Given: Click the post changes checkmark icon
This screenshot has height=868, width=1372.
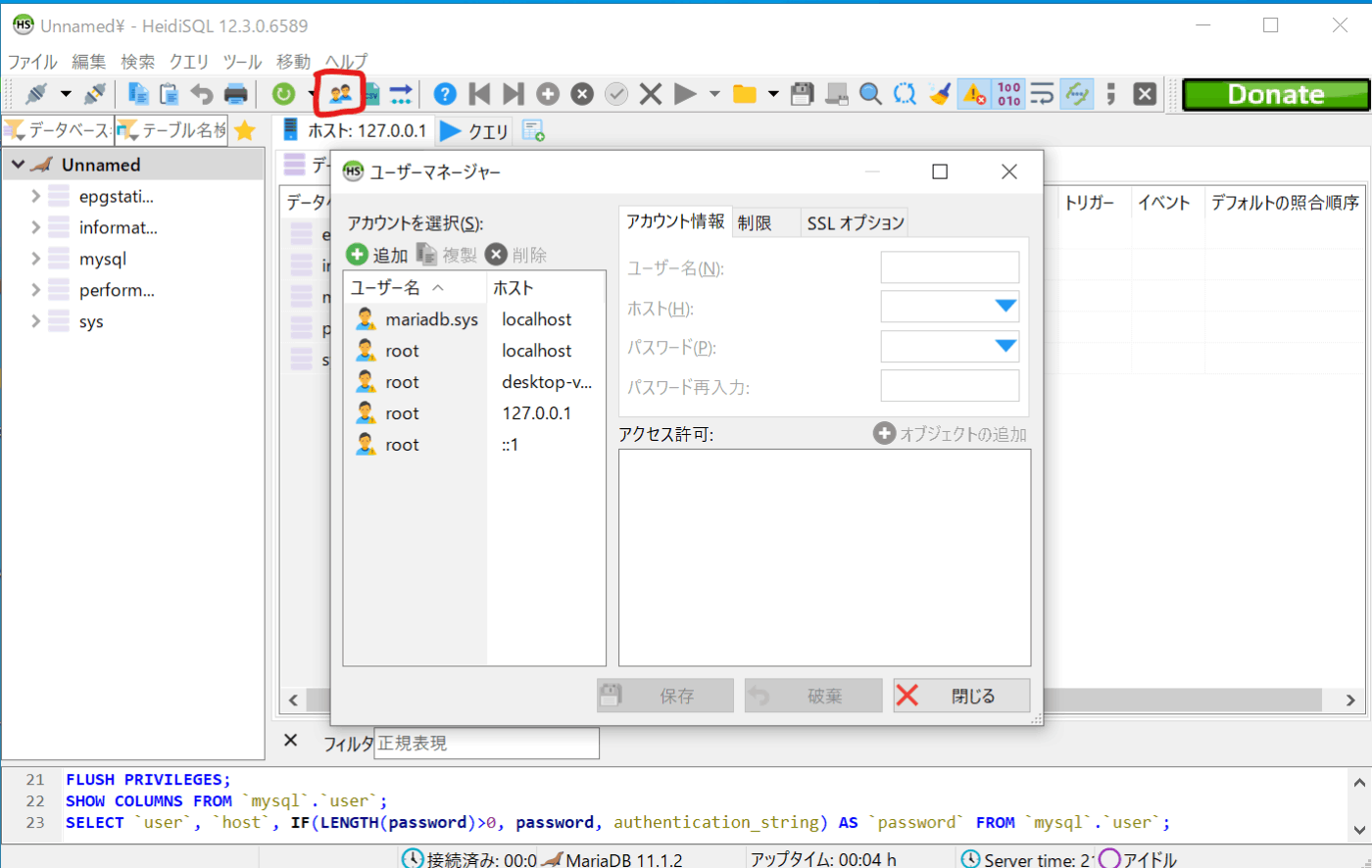Looking at the screenshot, I should [616, 94].
